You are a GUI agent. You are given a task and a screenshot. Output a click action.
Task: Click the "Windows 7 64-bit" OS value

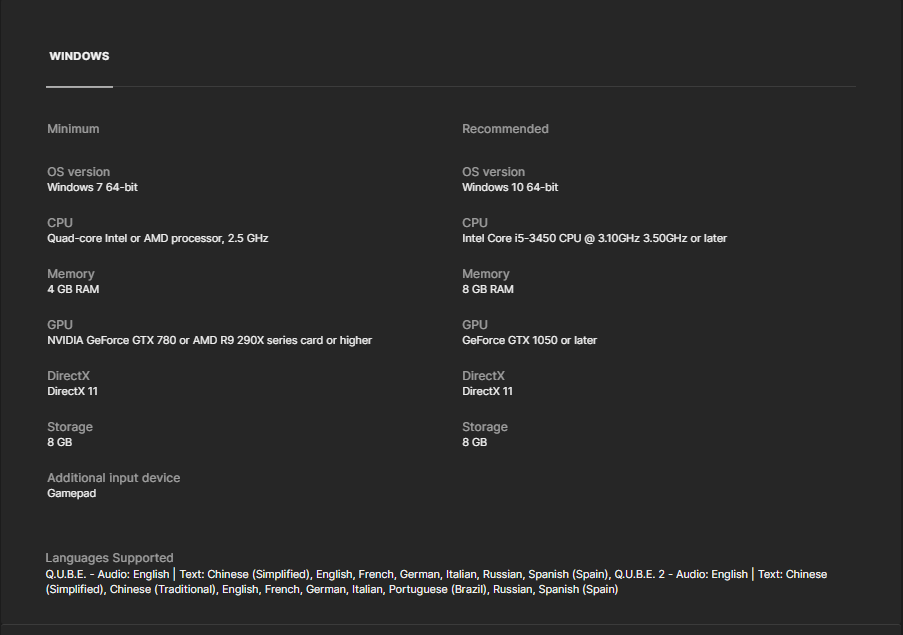tap(92, 187)
